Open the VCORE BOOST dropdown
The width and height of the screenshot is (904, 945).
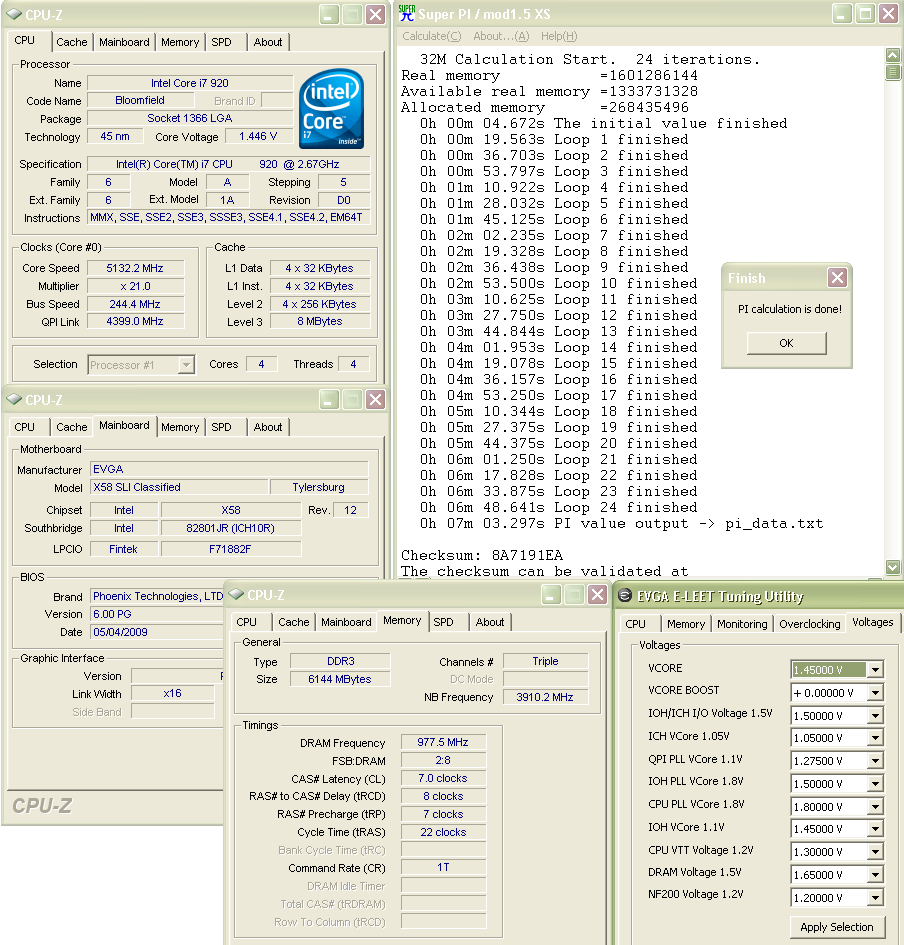pyautogui.click(x=875, y=692)
